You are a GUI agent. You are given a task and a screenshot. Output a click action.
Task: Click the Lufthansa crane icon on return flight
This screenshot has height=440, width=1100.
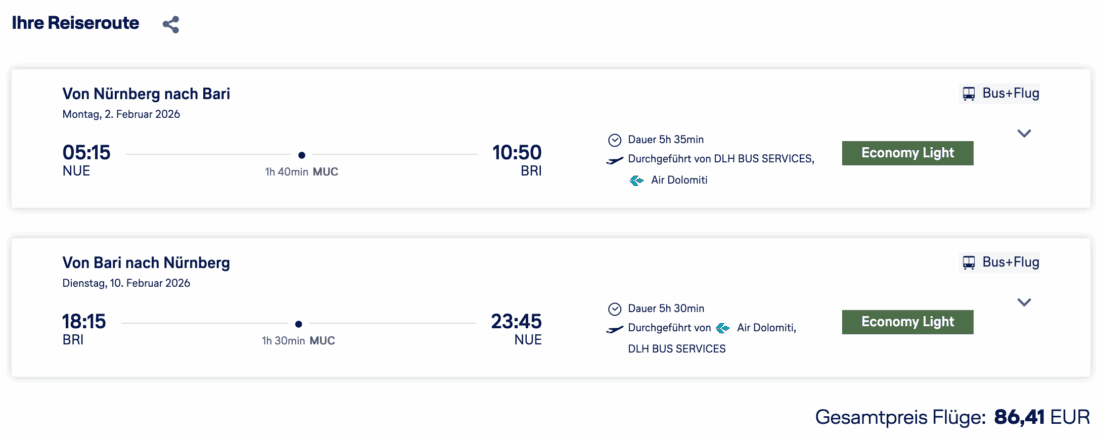point(614,328)
